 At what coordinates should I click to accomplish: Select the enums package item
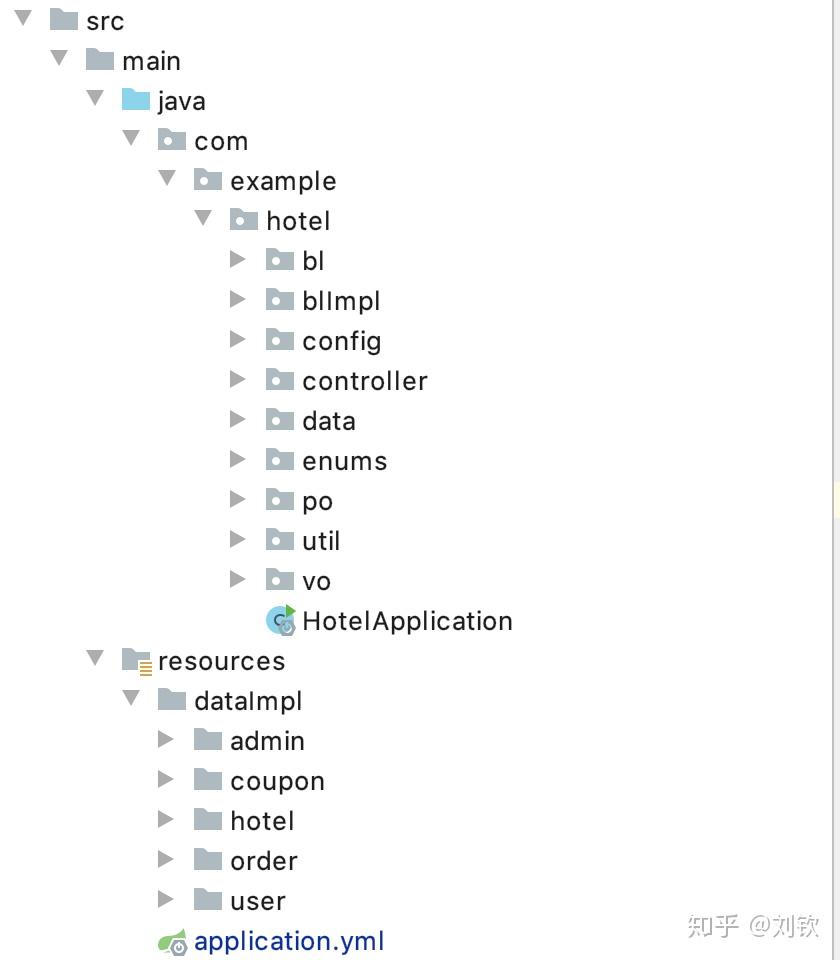(x=344, y=460)
